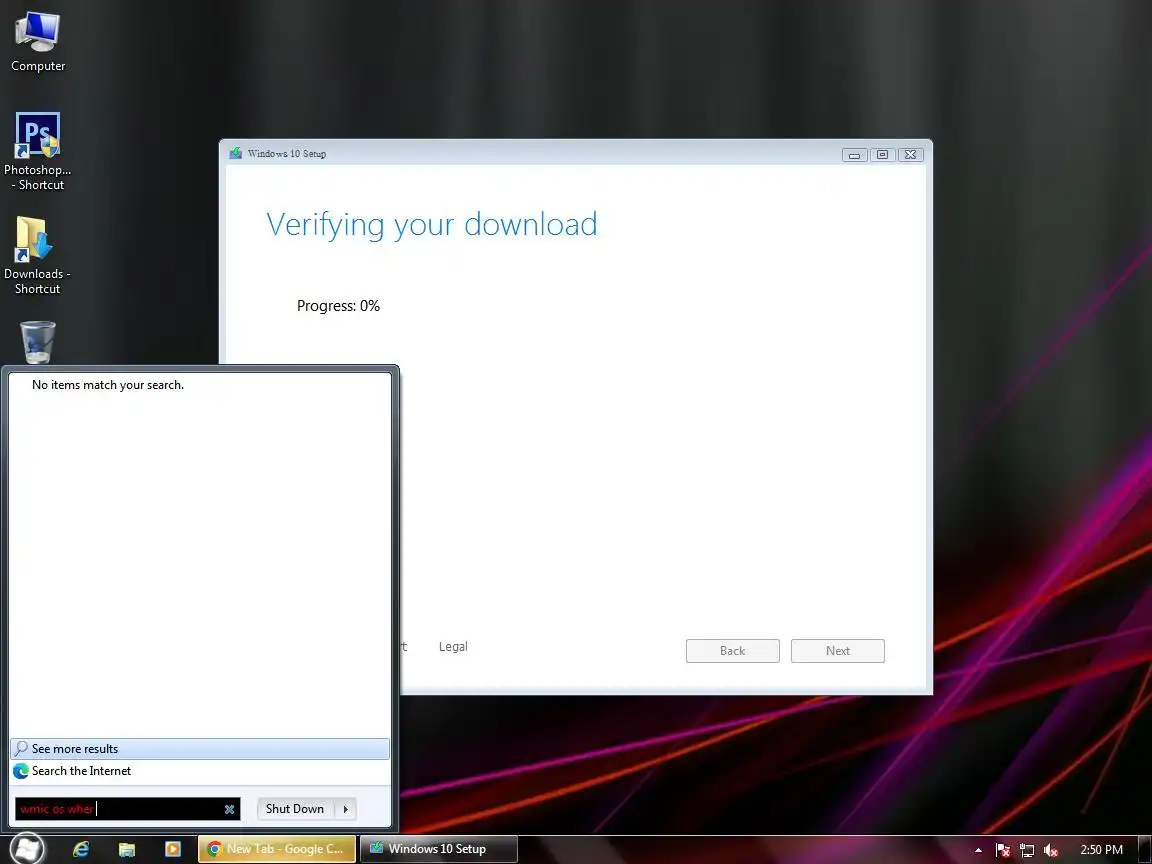Click the Edge icon beside Search the Internet
This screenshot has width=1152, height=864.
[21, 771]
